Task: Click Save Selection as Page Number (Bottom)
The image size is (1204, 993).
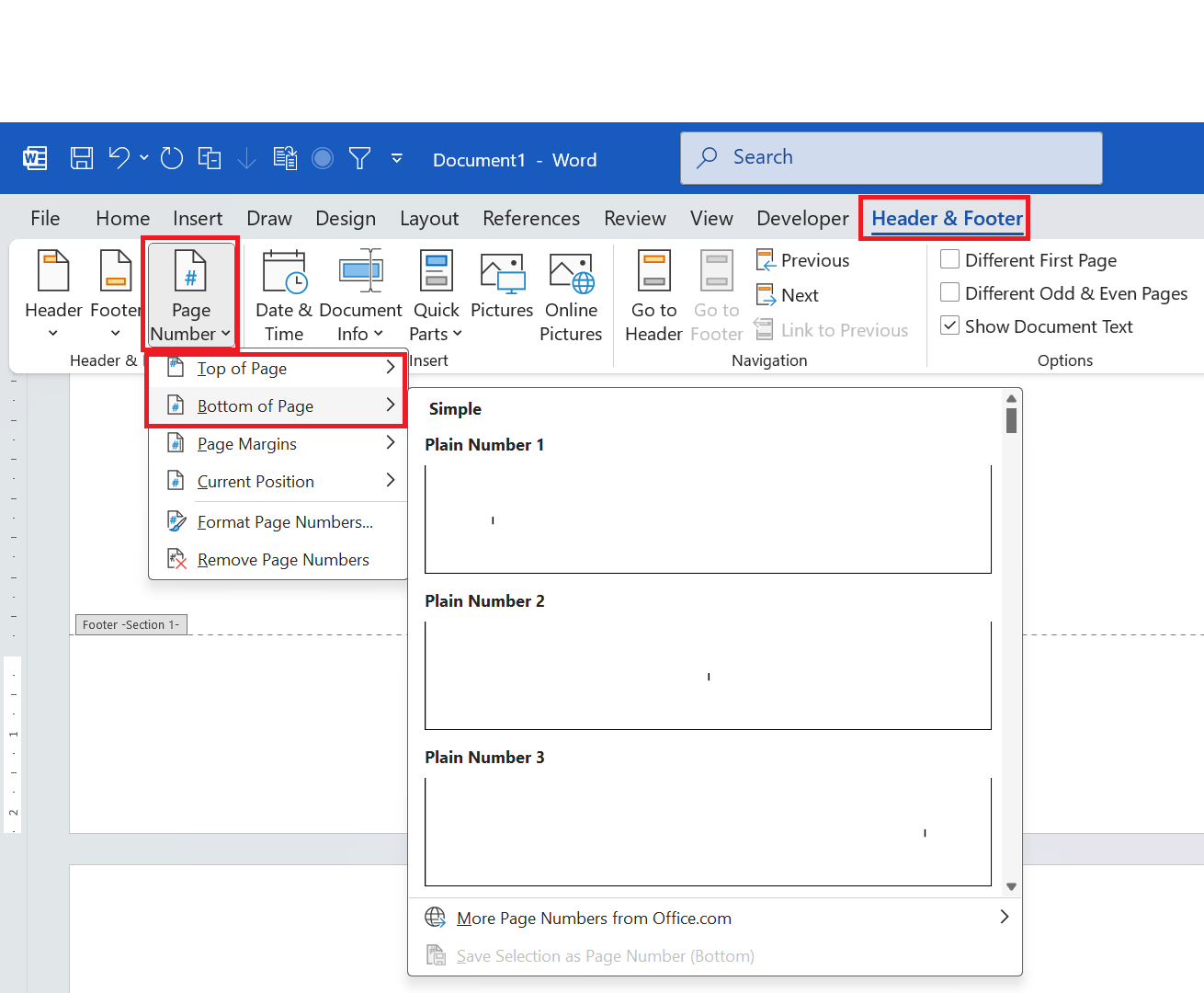Action: (x=715, y=955)
